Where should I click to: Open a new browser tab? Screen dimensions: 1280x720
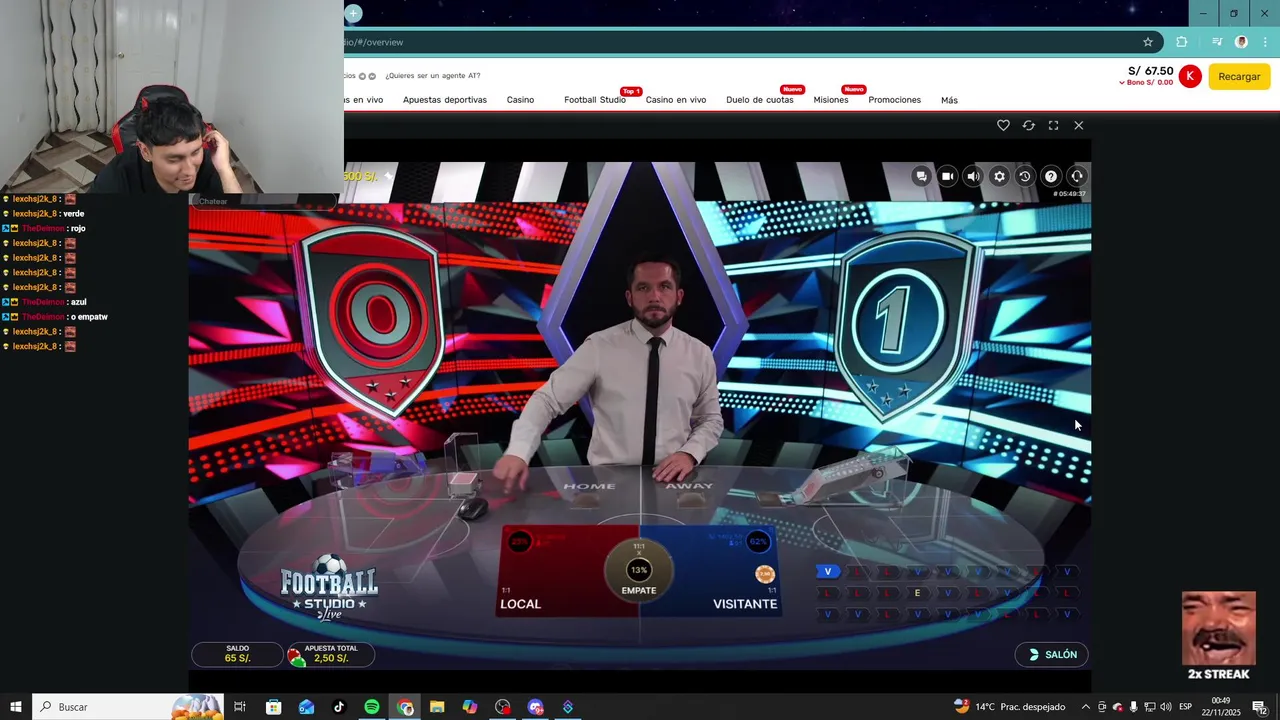pyautogui.click(x=353, y=13)
